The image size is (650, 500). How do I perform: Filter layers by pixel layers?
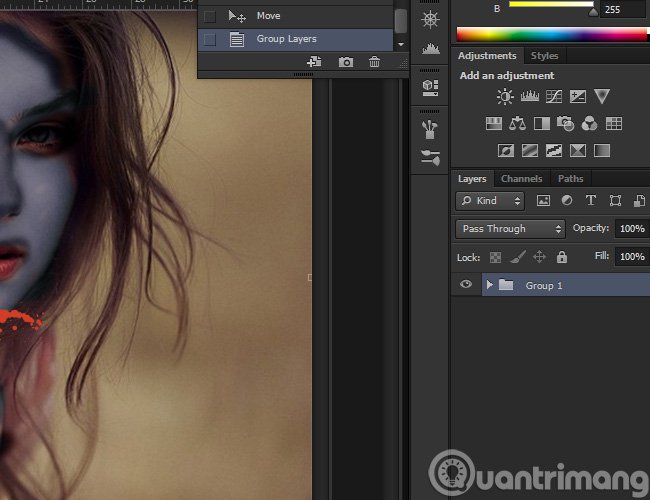tap(543, 201)
